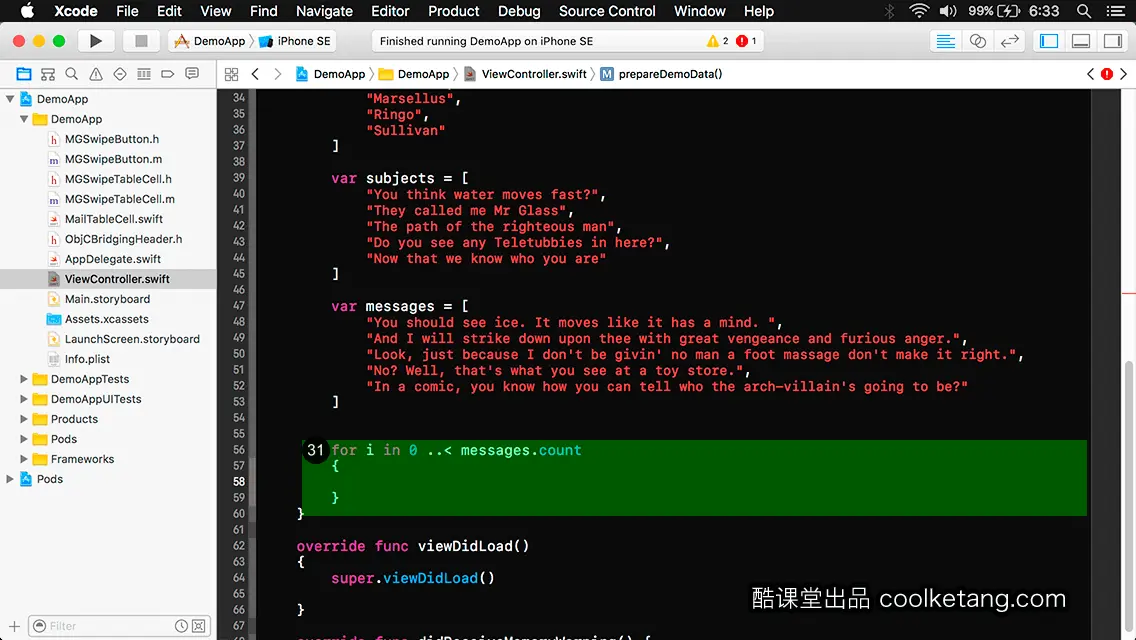This screenshot has height=640, width=1136.
Task: Jump to previous issue arrow
Action: (x=1090, y=74)
